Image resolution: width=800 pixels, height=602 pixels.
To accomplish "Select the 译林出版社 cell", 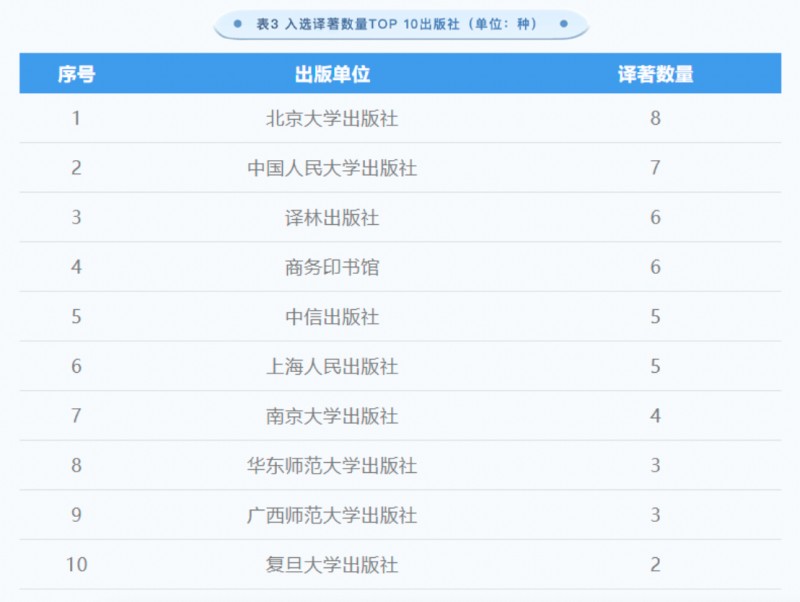I will 332,217.
